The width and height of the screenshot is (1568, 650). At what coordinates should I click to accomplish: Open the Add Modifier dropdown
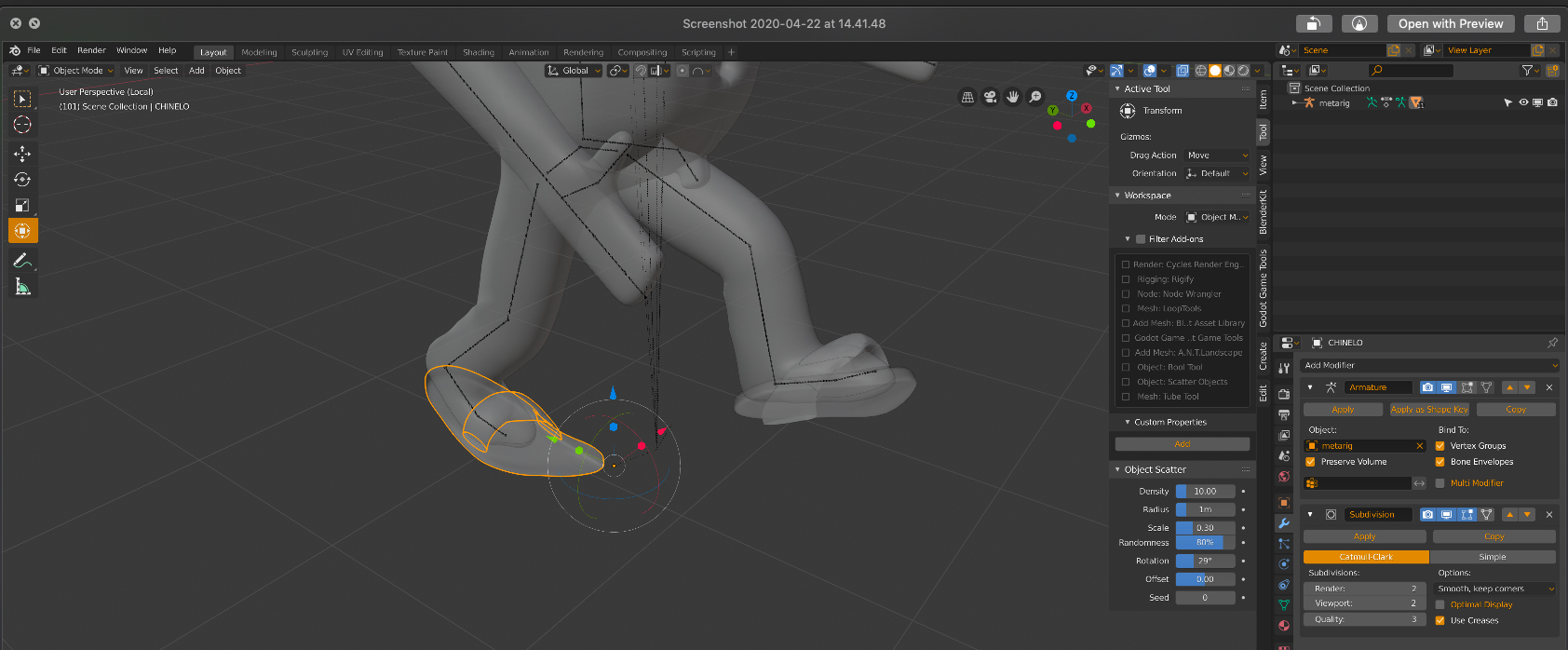(x=1429, y=365)
